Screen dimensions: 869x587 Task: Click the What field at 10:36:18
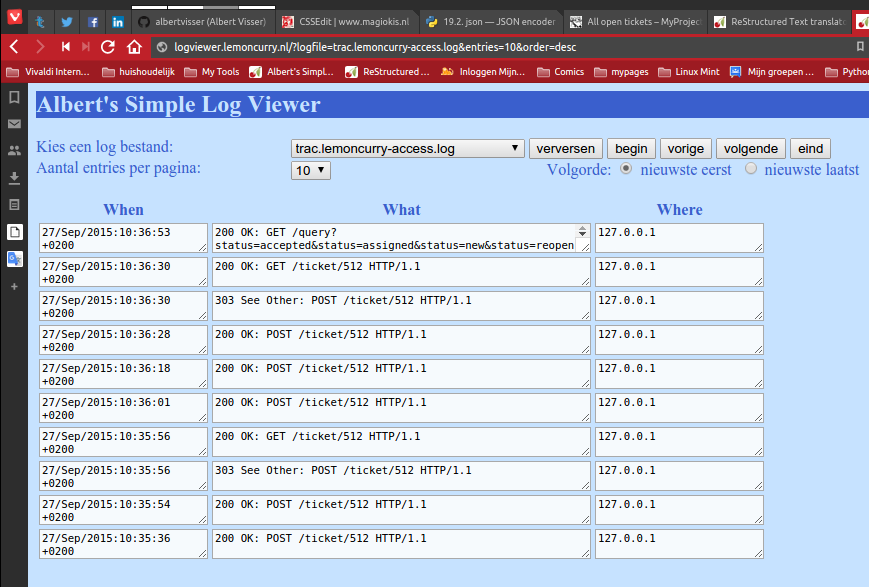coord(401,374)
